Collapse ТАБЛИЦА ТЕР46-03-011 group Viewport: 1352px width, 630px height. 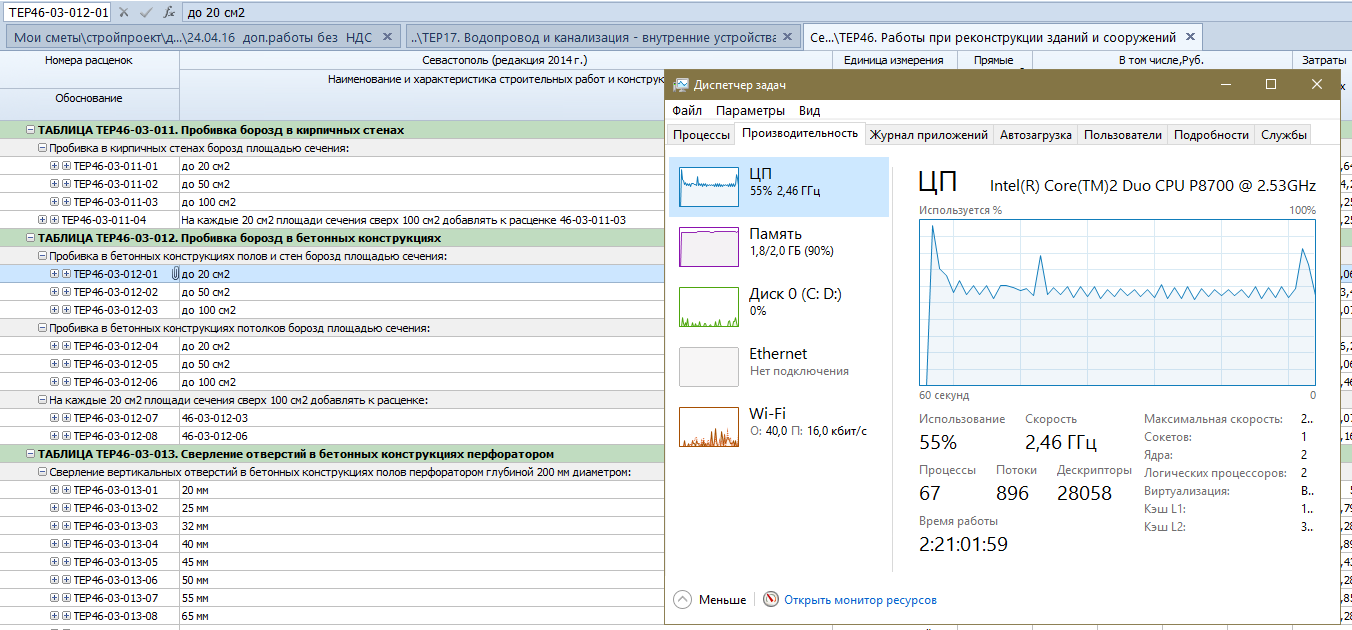[x=30, y=130]
